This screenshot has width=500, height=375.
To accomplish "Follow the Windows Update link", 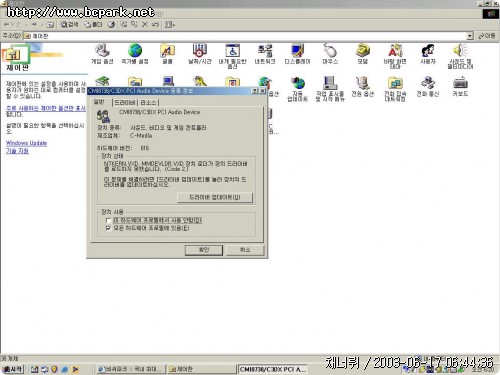I will [26, 143].
